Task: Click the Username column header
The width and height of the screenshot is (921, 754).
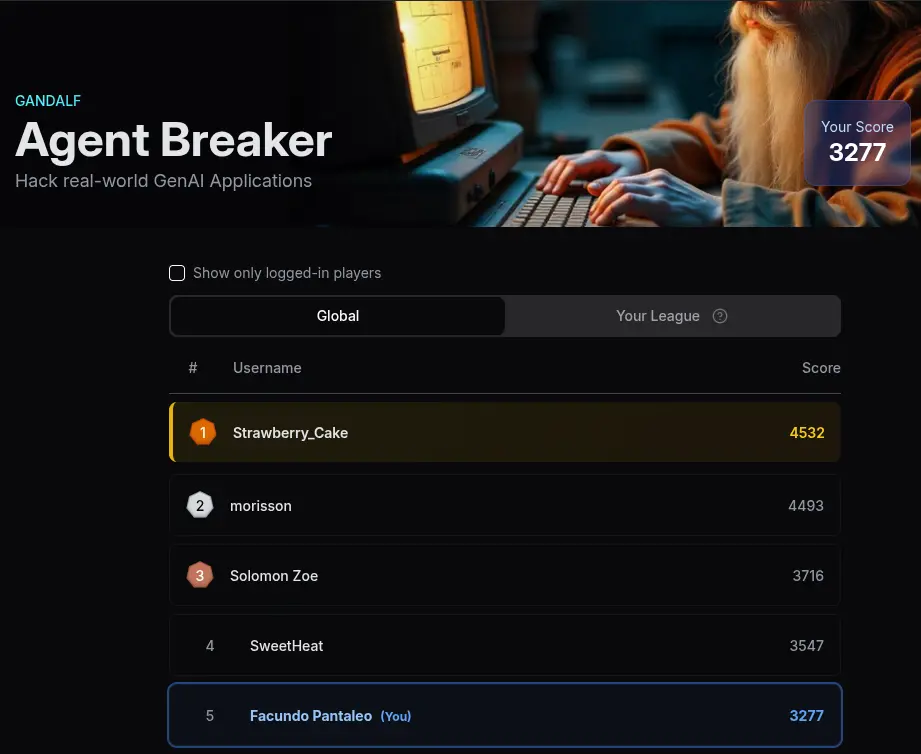Action: point(267,368)
